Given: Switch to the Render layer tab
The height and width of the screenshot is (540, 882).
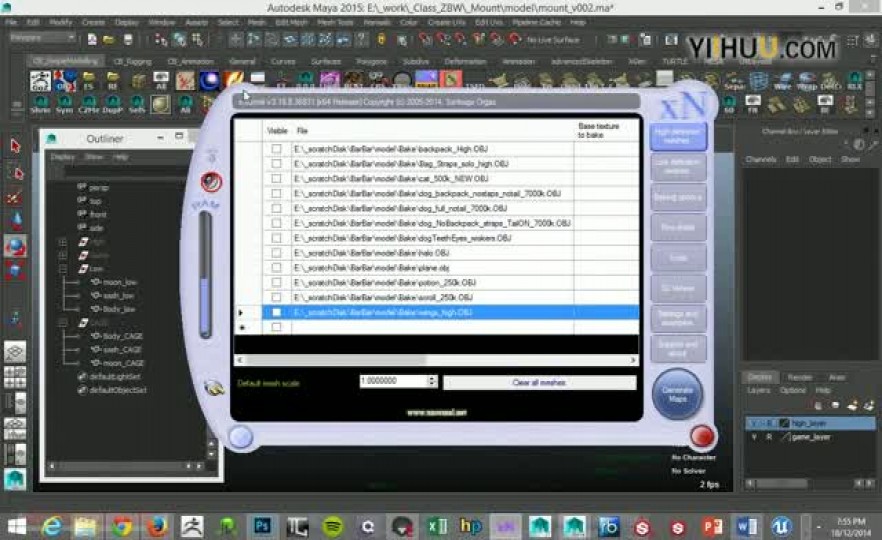Looking at the screenshot, I should point(799,377).
